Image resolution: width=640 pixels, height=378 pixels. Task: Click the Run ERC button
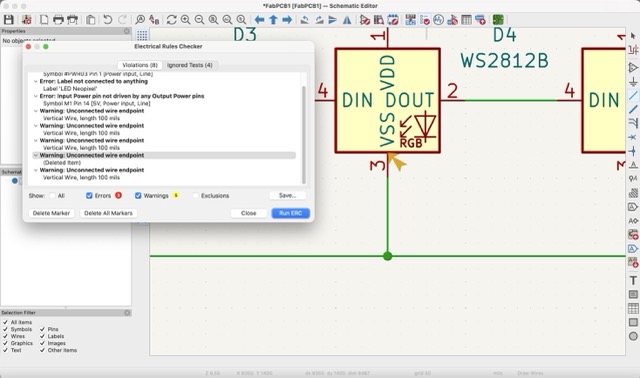point(291,213)
